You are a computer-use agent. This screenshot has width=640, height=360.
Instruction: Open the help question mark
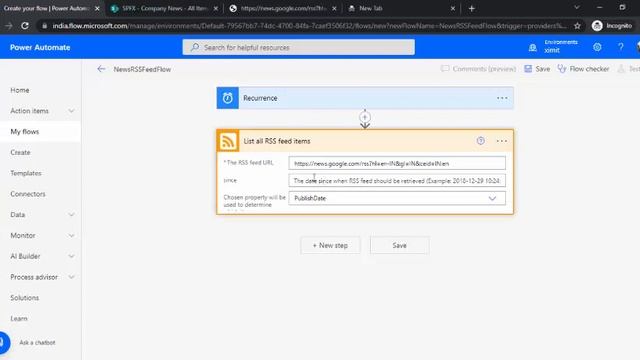tap(620, 47)
